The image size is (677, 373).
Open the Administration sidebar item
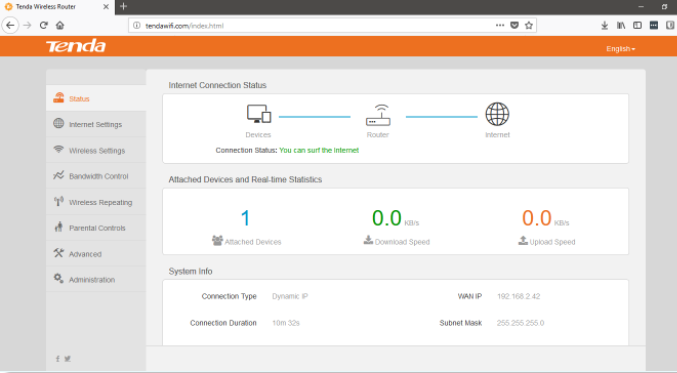[96, 279]
